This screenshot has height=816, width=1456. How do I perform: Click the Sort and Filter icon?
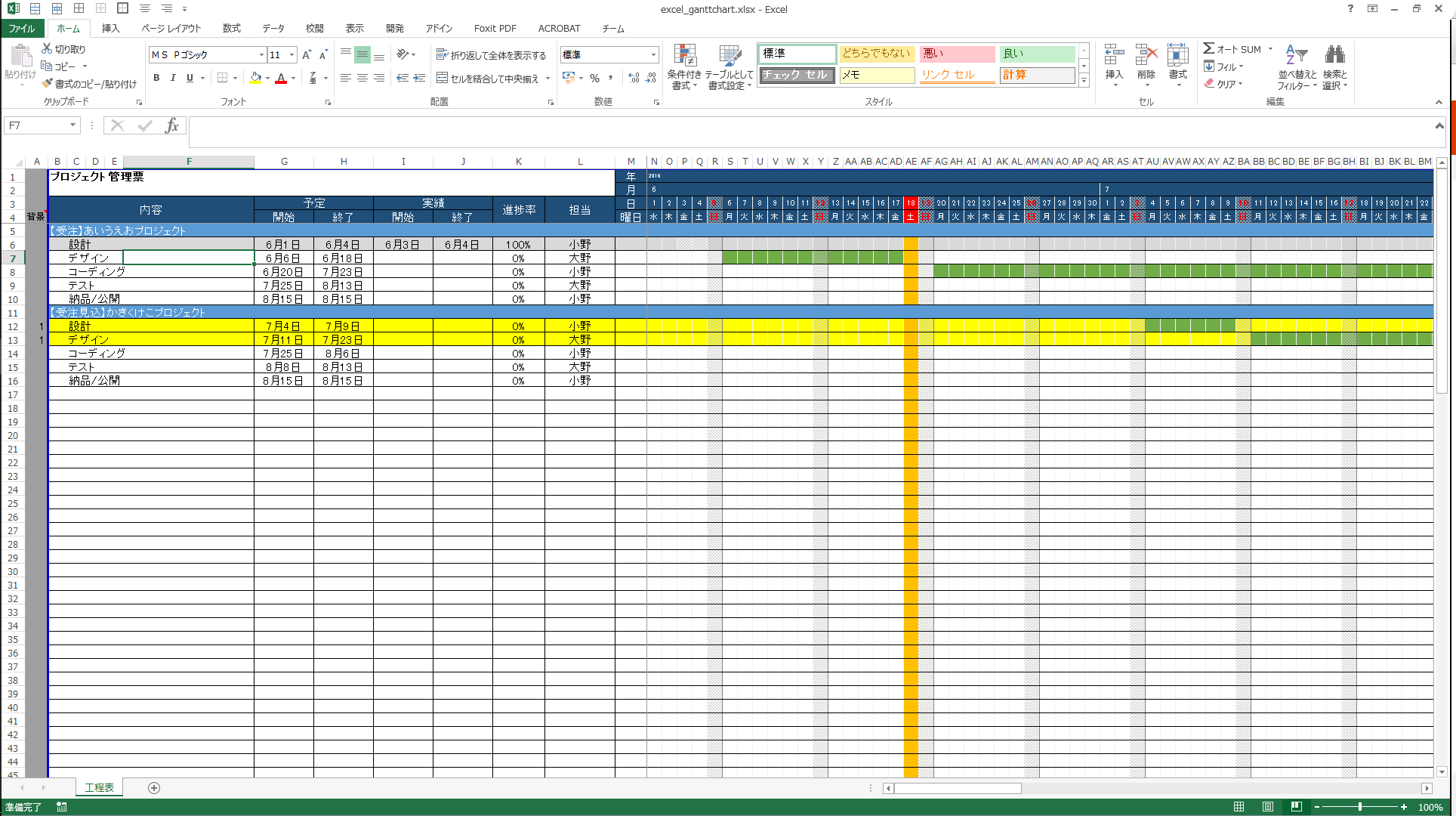[x=1296, y=56]
